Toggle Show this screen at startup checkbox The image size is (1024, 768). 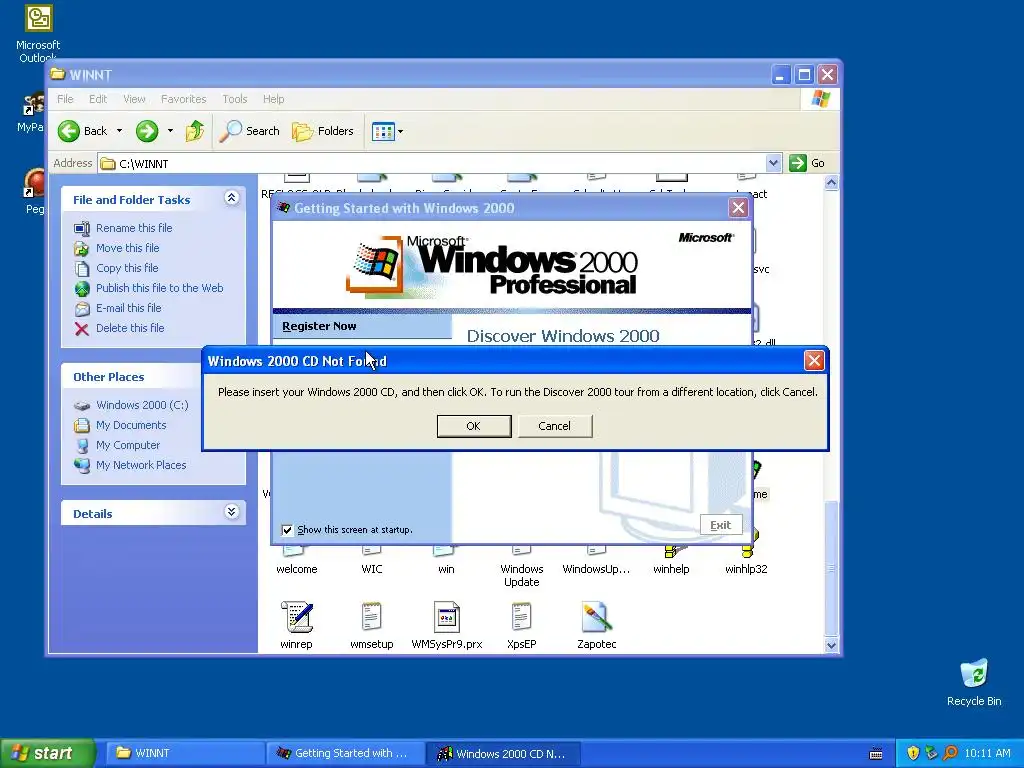[287, 530]
